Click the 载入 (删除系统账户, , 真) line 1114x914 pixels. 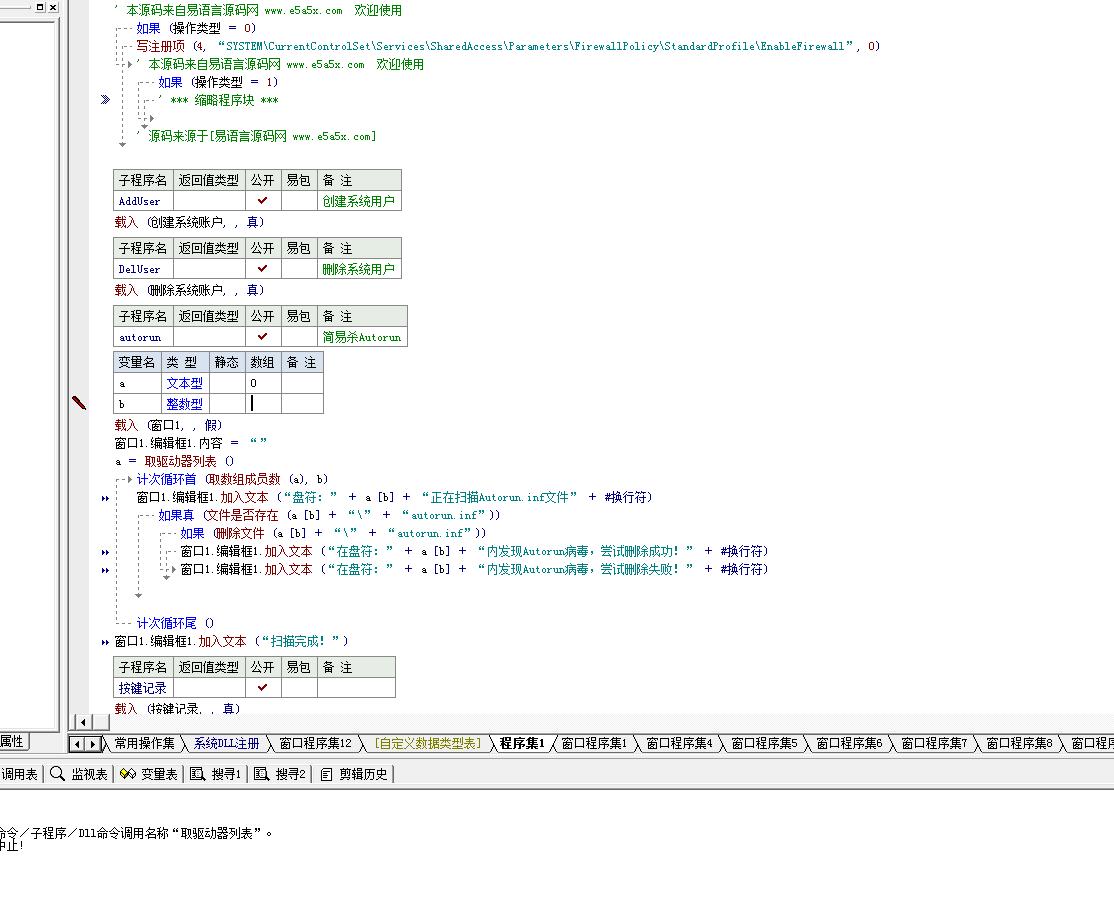tap(190, 290)
